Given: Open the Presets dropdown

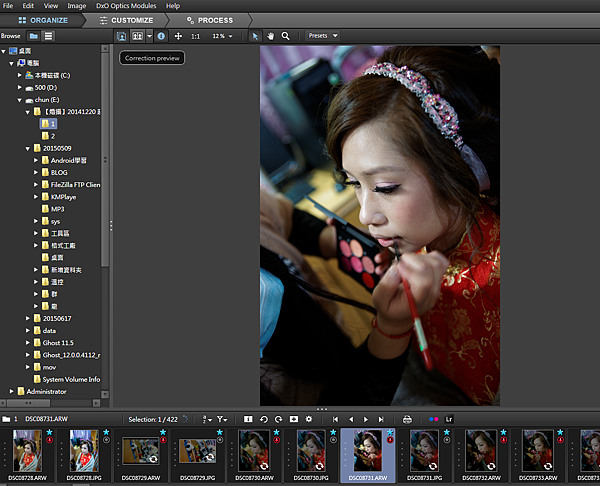Looking at the screenshot, I should (x=322, y=36).
